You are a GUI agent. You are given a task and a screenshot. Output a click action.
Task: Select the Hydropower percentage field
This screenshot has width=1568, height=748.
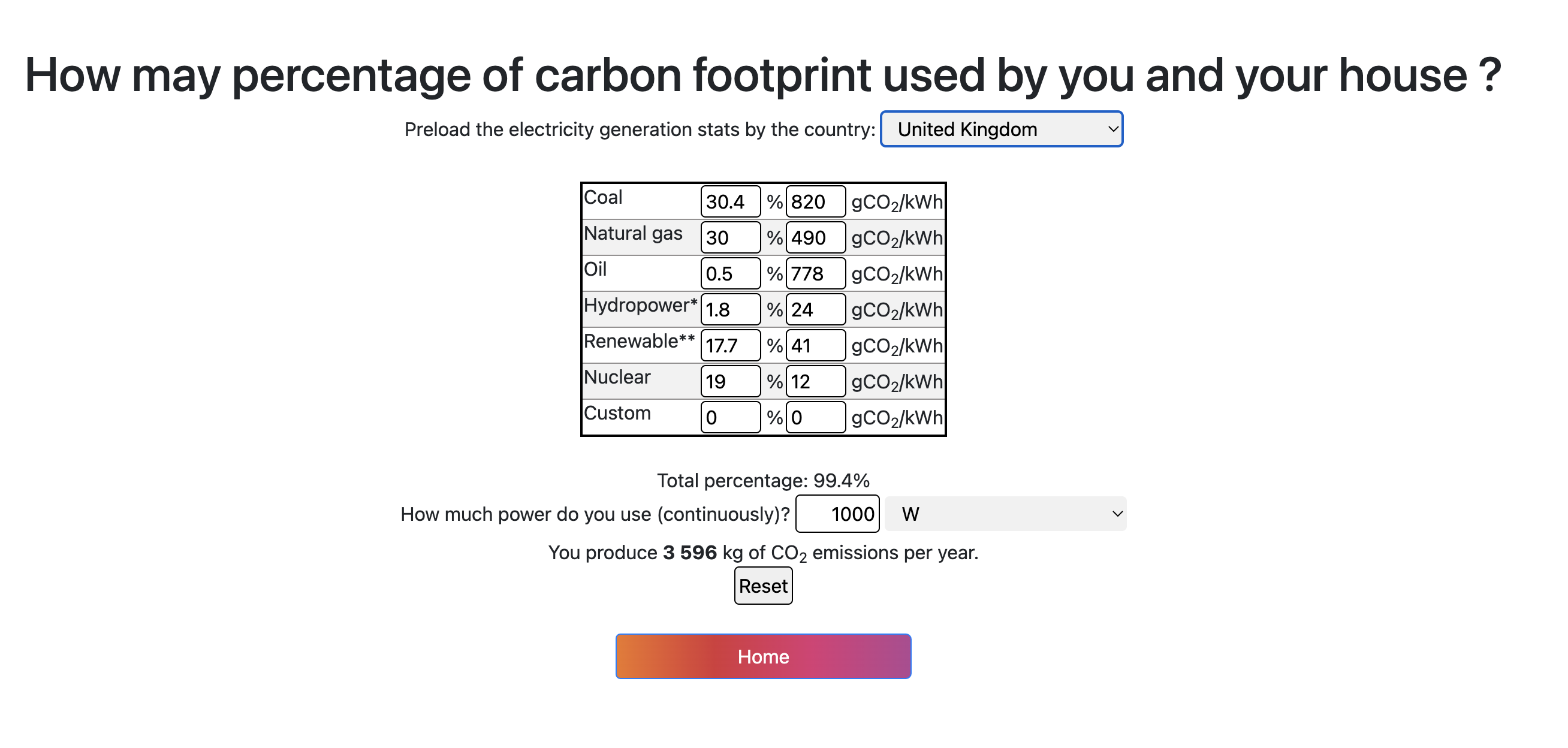[x=730, y=309]
